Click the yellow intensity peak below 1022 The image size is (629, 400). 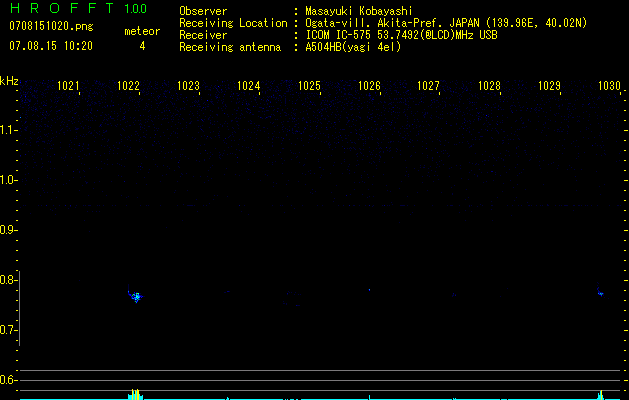(136, 394)
